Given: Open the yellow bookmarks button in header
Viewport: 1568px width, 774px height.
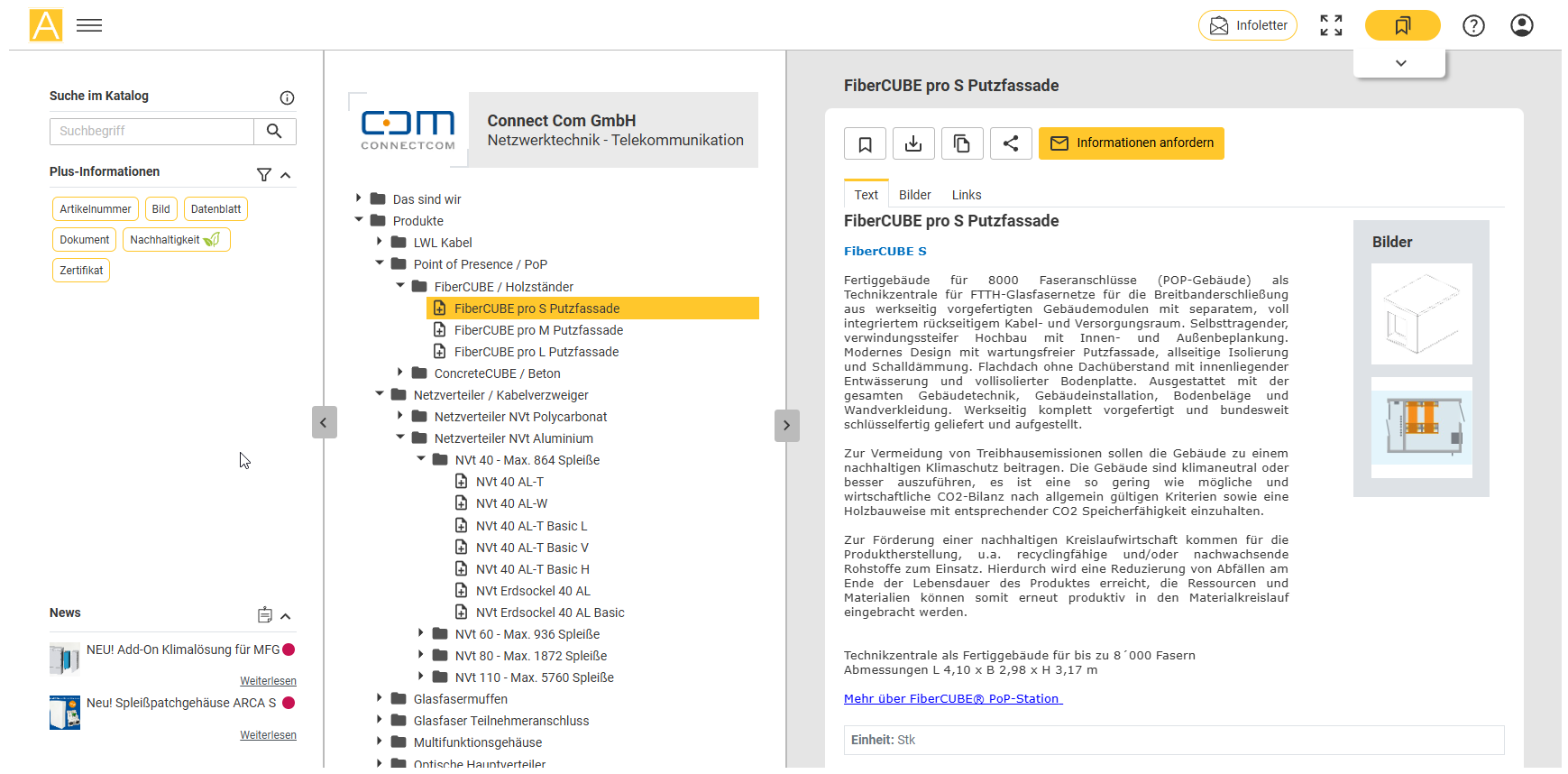Looking at the screenshot, I should [1402, 25].
